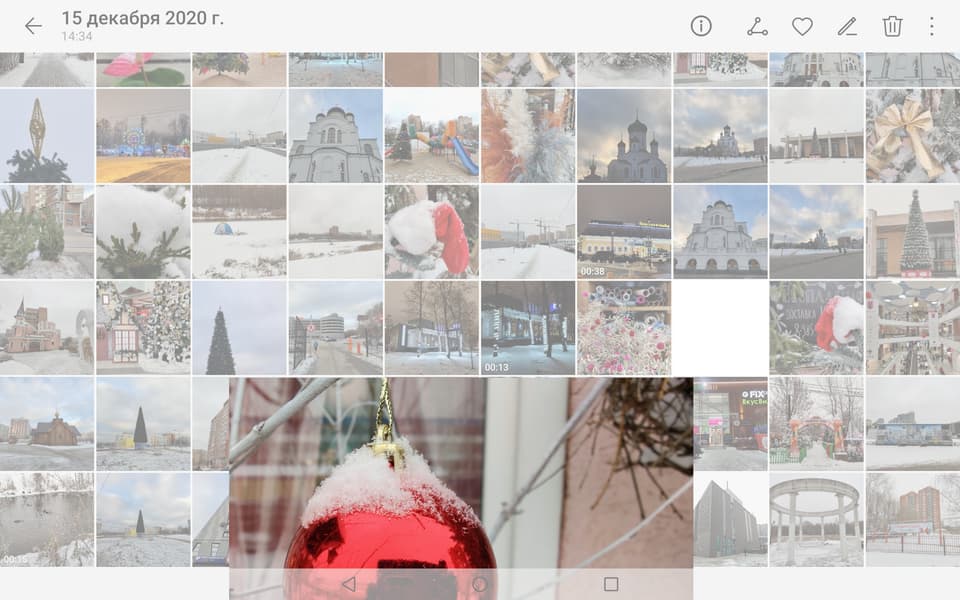Tap Android recent apps square

coord(610,584)
